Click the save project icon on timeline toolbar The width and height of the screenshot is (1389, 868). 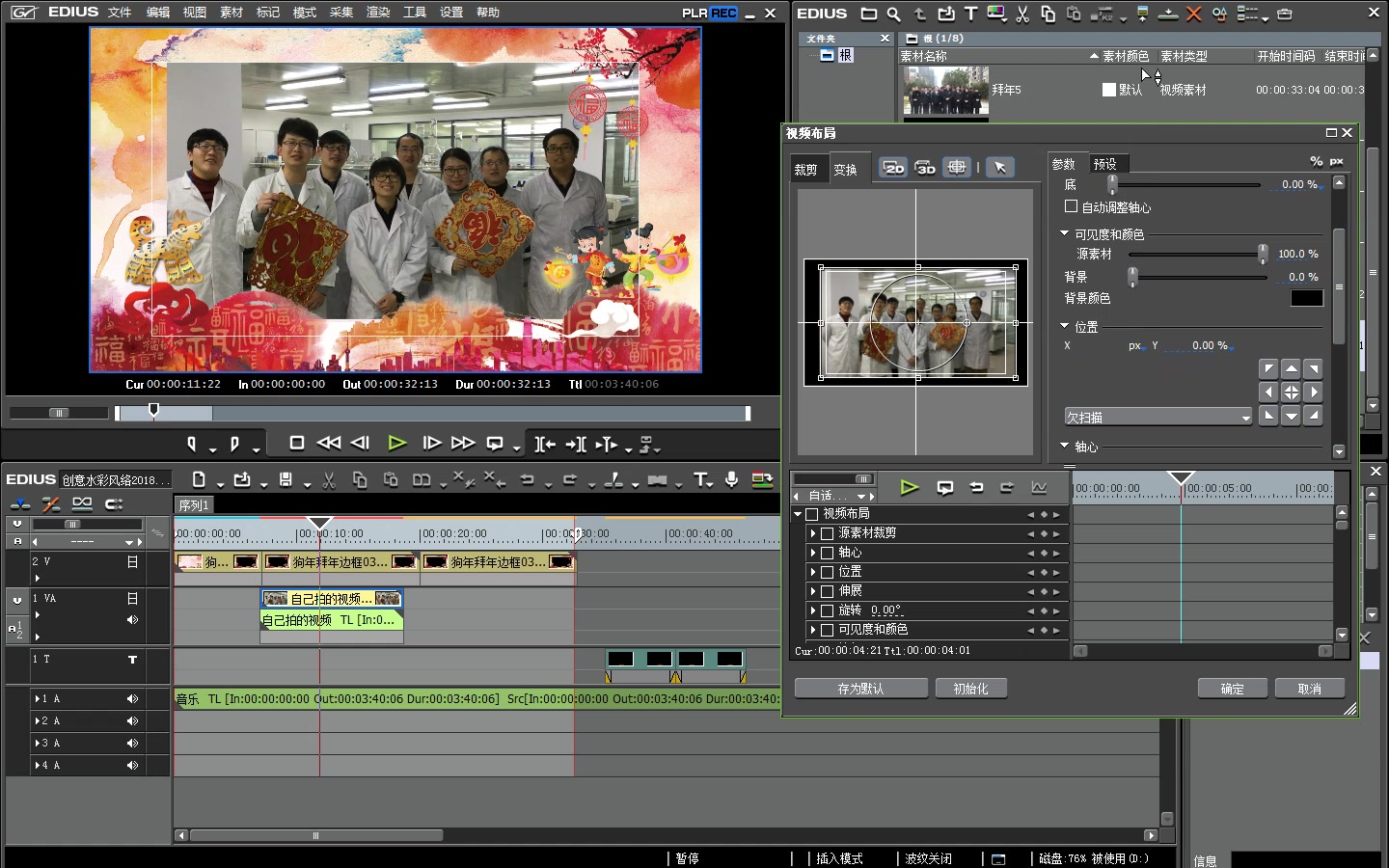point(286,479)
